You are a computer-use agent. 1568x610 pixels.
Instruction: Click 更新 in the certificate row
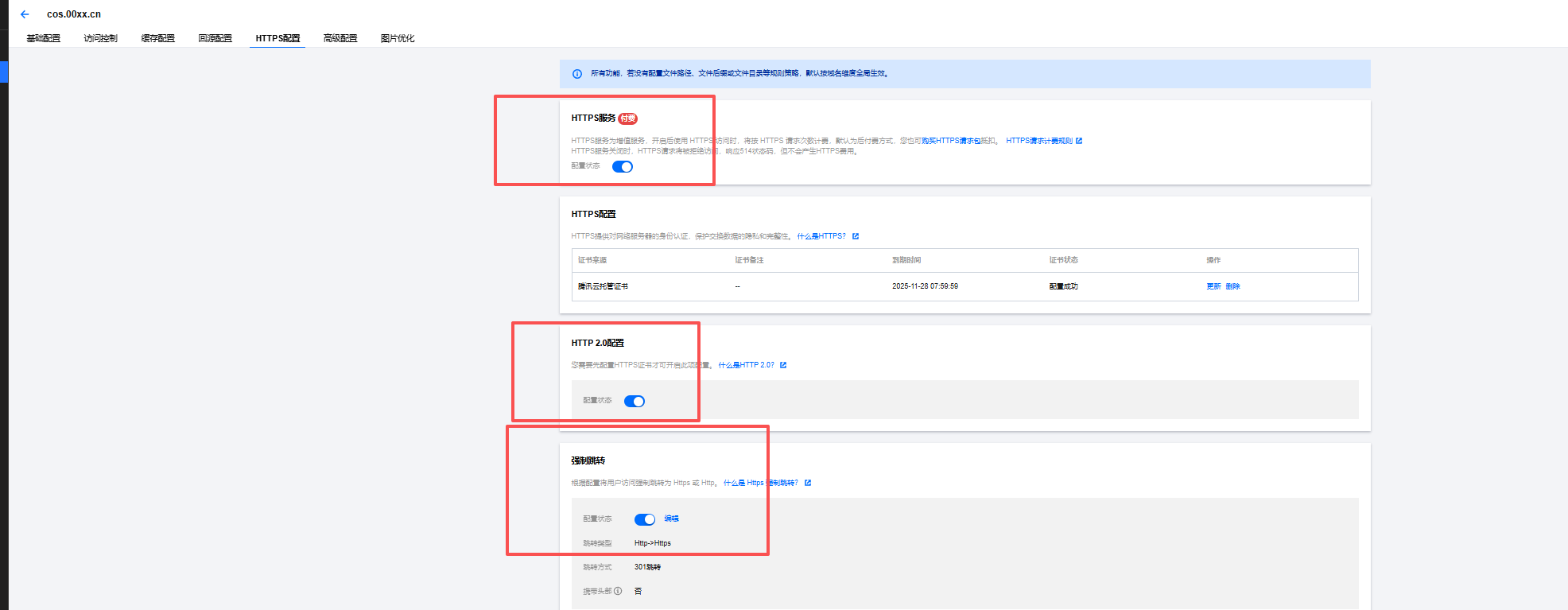coord(1213,286)
